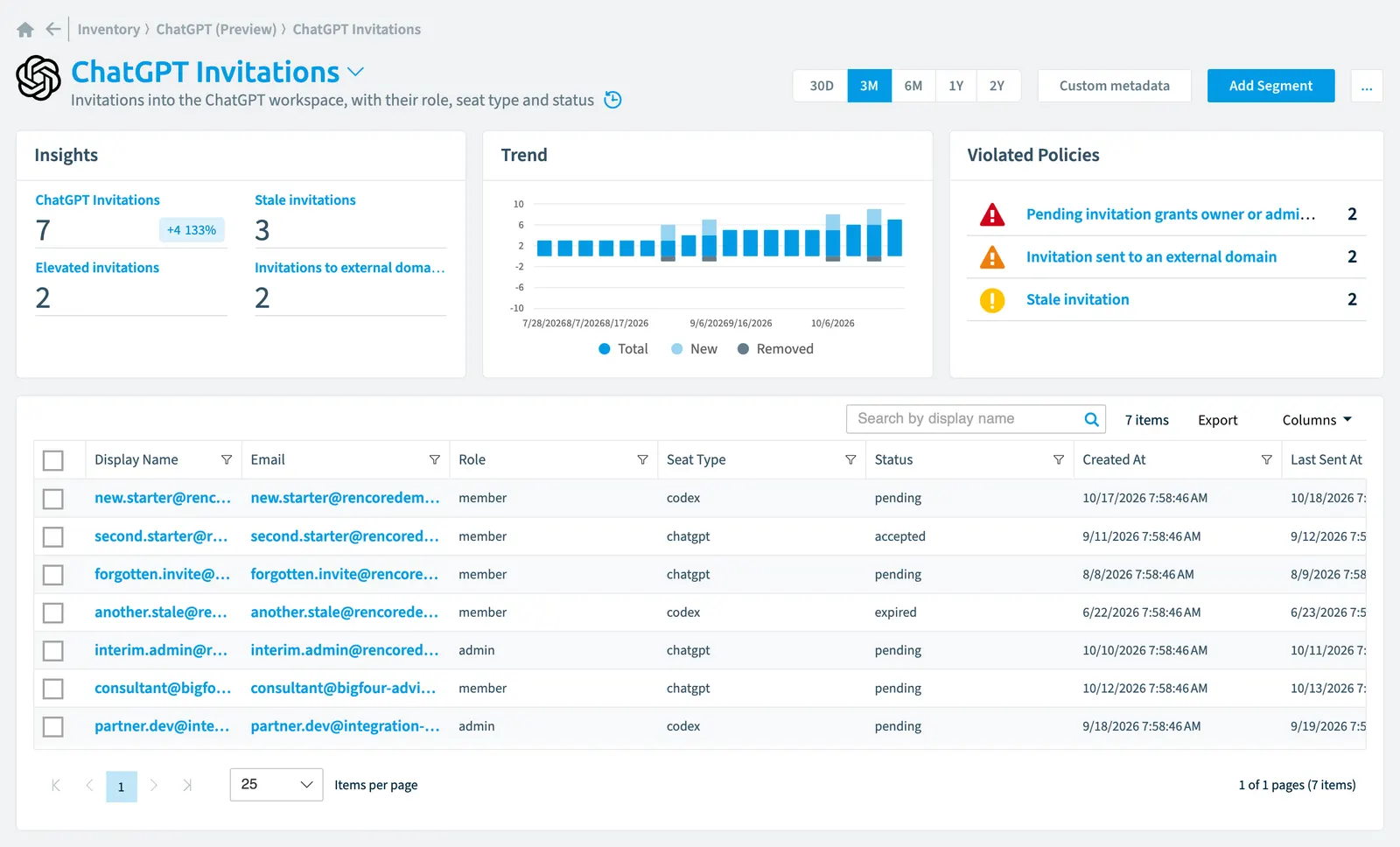Image resolution: width=1400 pixels, height=847 pixels.
Task: Click the yellow exclamation Stale invitation icon
Action: (x=992, y=300)
